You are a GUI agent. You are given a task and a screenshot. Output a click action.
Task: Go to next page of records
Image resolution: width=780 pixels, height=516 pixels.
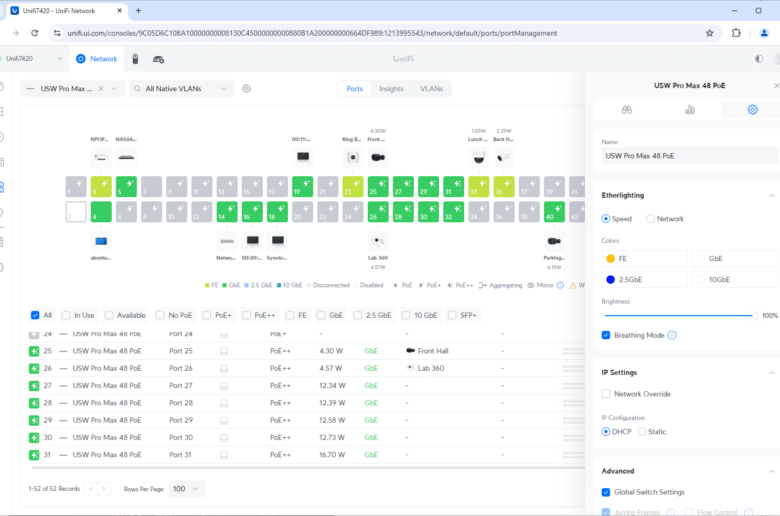pyautogui.click(x=104, y=489)
